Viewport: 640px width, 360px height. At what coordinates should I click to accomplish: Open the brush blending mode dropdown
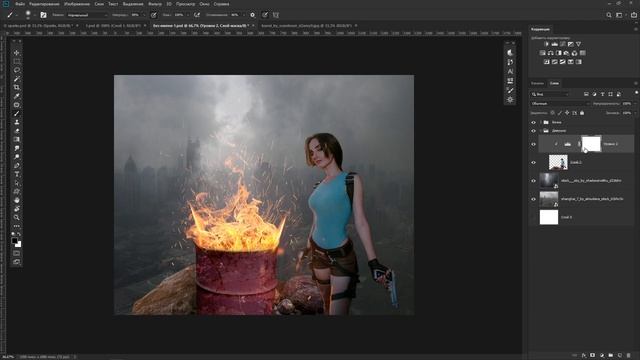[87, 15]
